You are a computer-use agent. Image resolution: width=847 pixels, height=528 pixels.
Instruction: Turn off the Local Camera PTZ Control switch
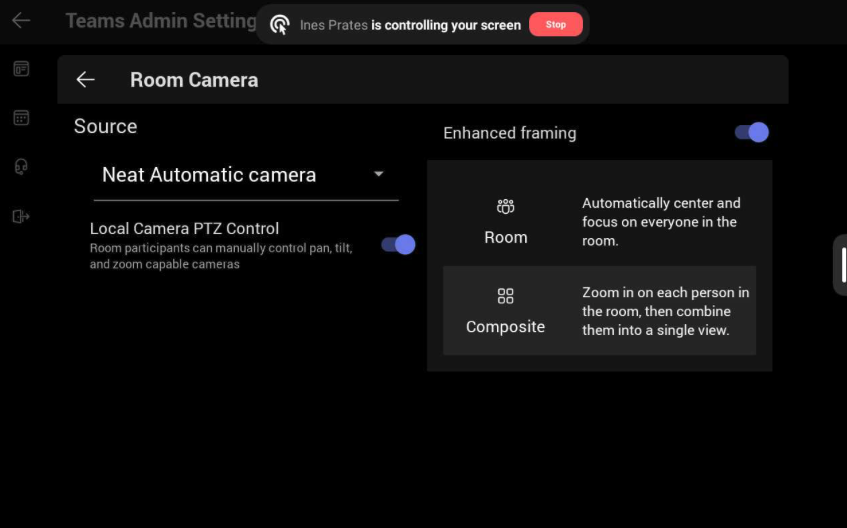(398, 244)
